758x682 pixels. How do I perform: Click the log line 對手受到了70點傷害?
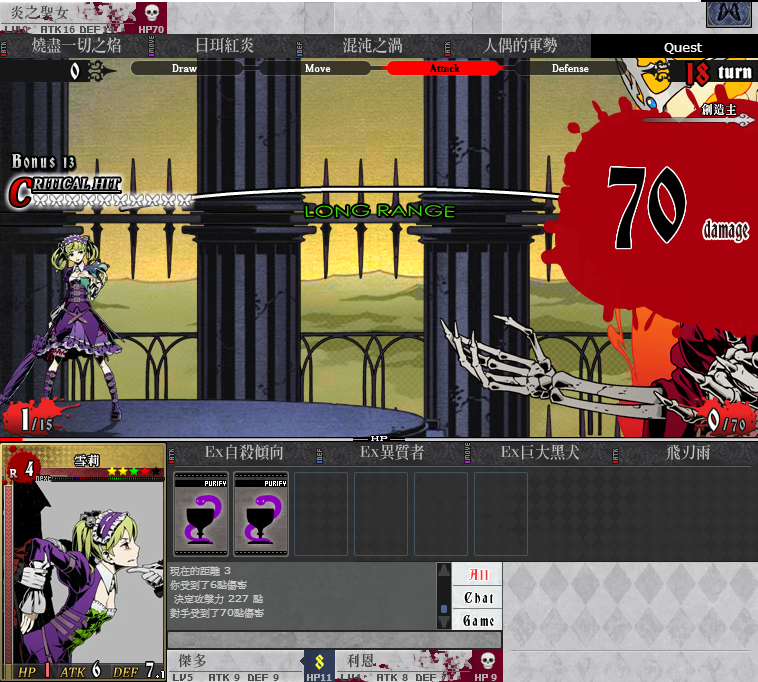[217, 613]
